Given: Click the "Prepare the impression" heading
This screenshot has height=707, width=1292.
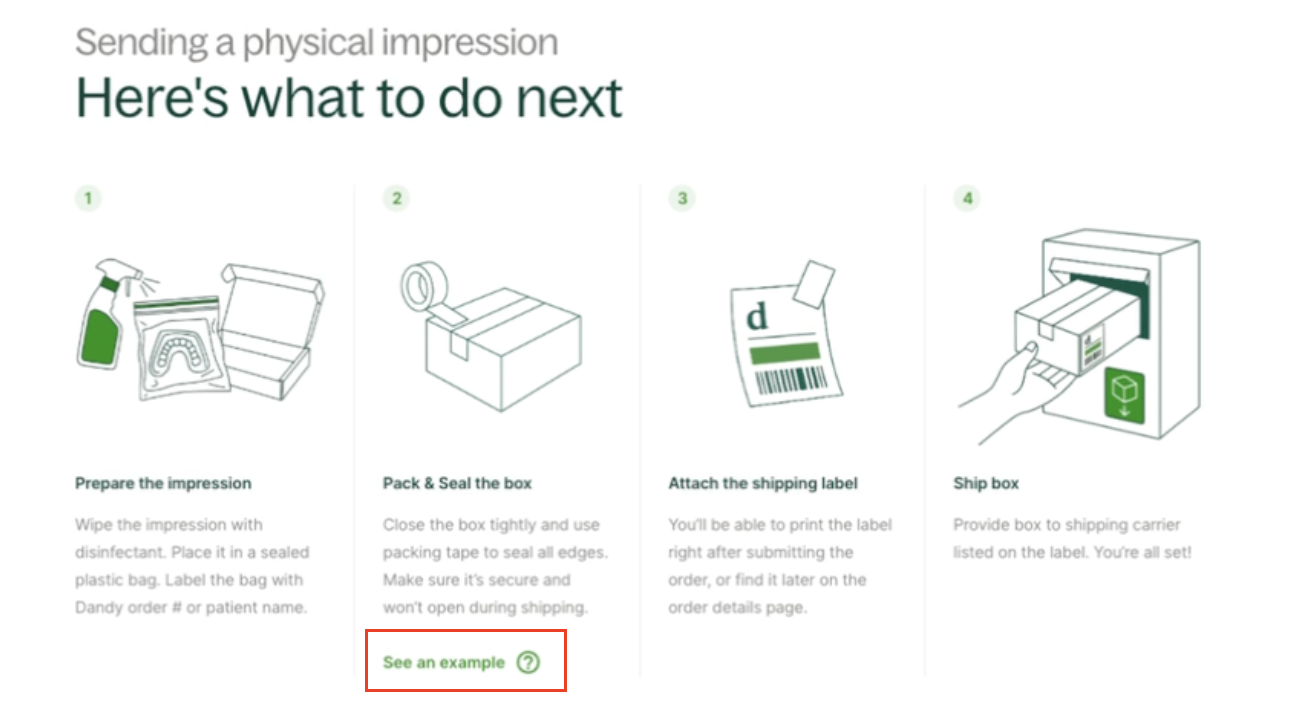Looking at the screenshot, I should [x=163, y=483].
